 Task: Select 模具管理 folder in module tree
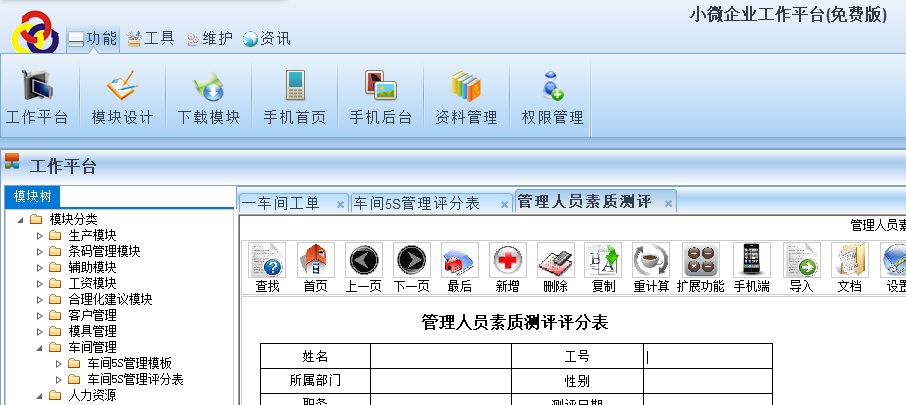92,332
